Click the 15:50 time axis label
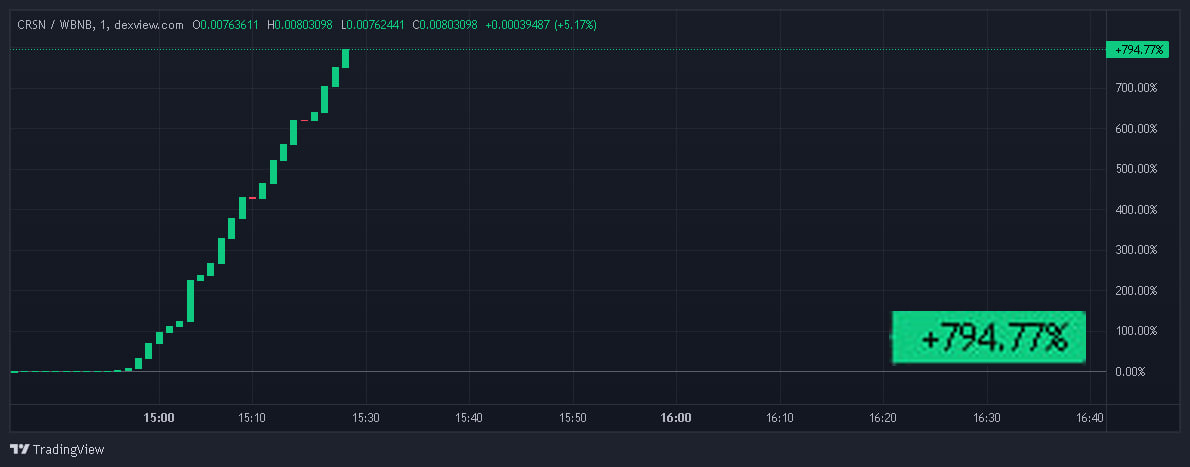This screenshot has height=467, width=1190. [572, 418]
